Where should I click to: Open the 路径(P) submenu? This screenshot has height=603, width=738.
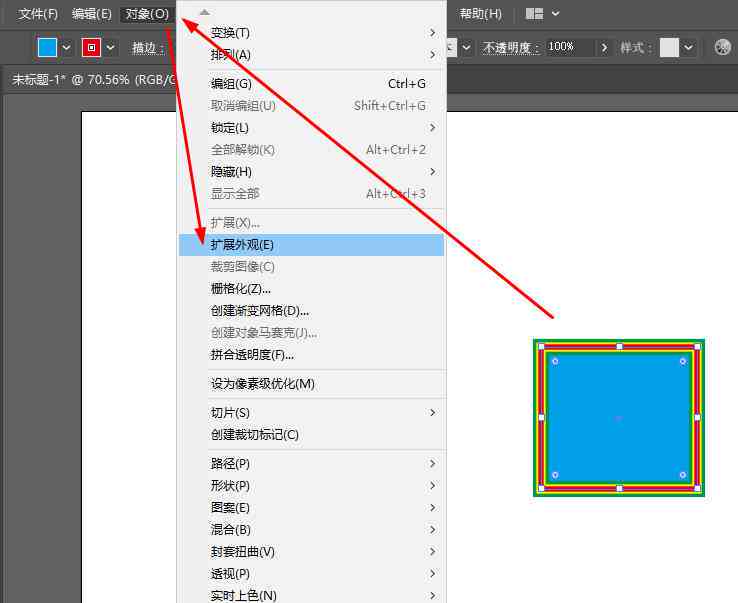tap(312, 464)
